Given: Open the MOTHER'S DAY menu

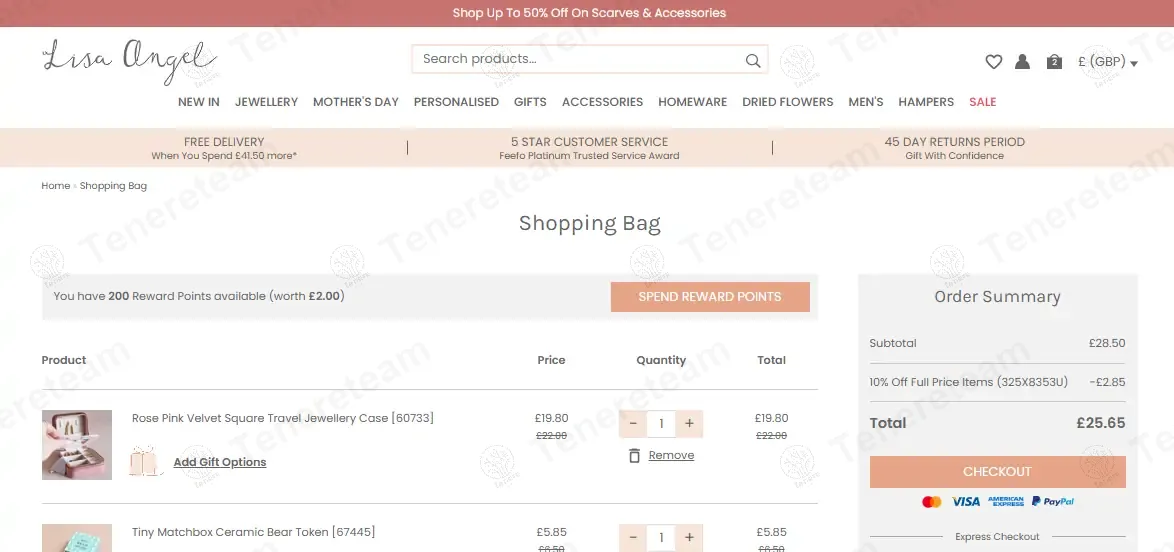Looking at the screenshot, I should coord(356,102).
